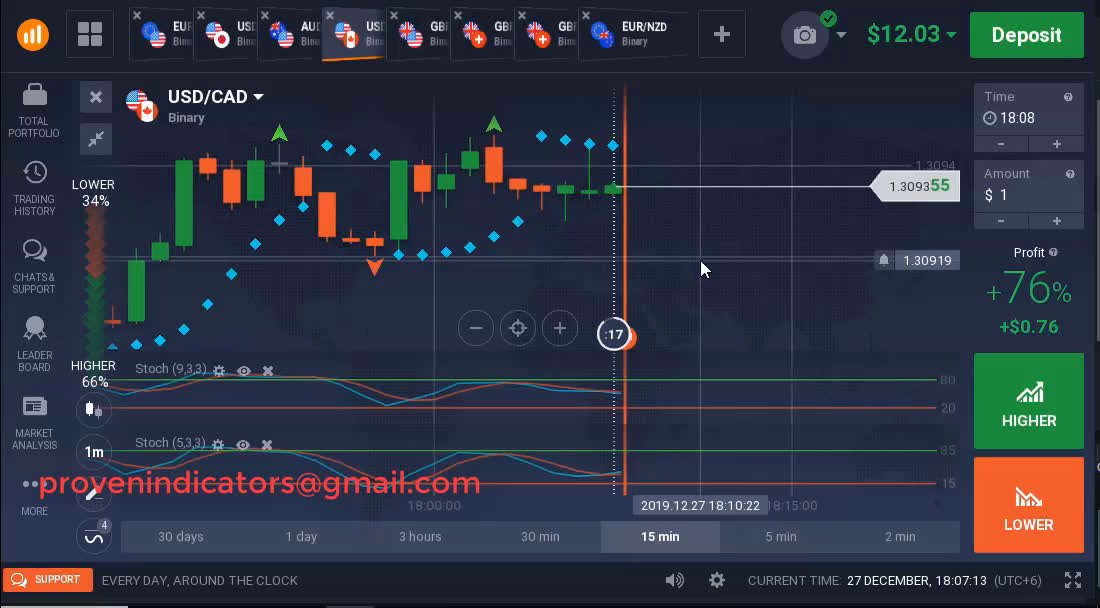
Task: Select the 30 min time range
Action: (x=540, y=537)
